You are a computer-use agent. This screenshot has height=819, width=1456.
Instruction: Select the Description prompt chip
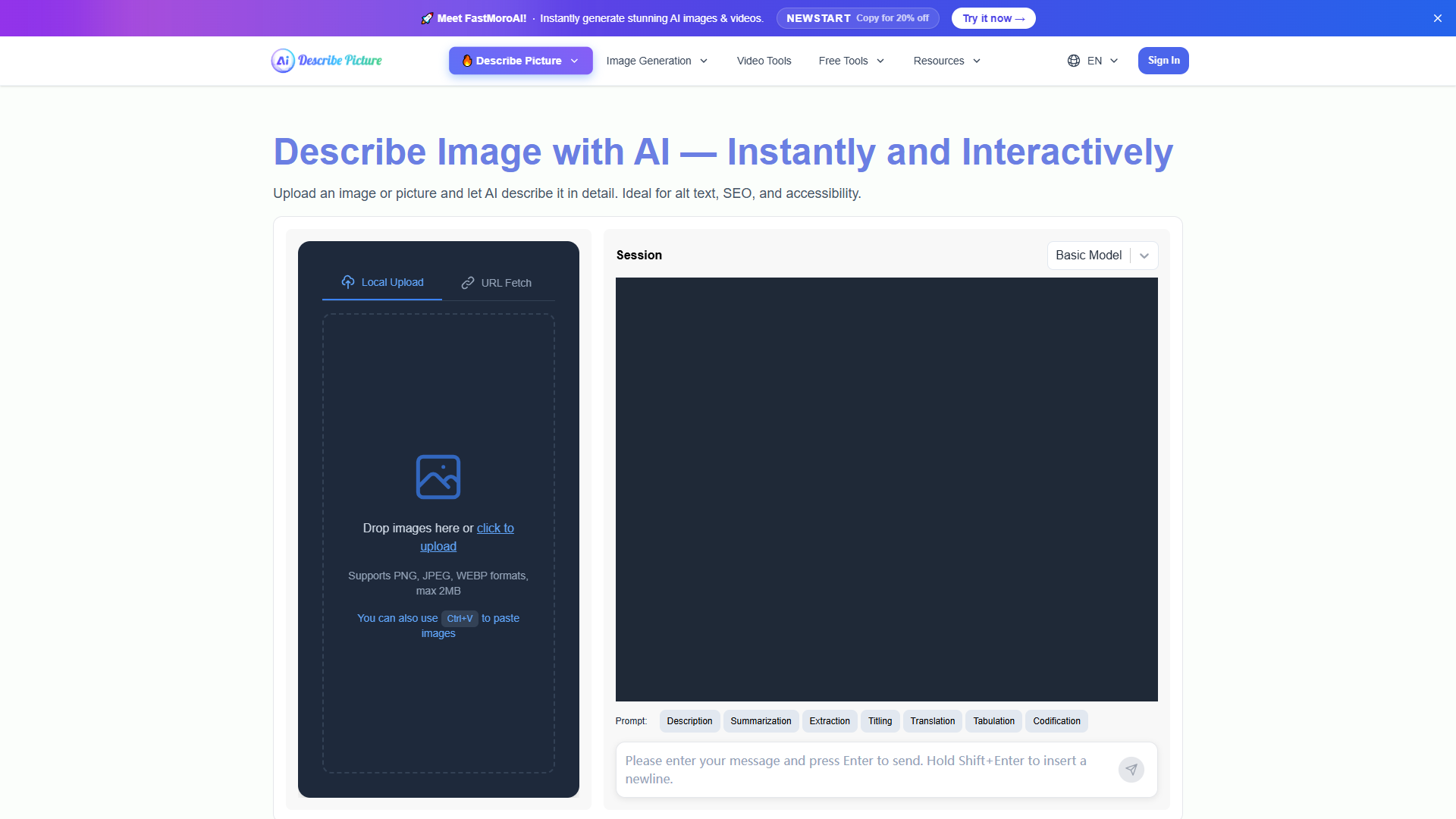tap(689, 721)
